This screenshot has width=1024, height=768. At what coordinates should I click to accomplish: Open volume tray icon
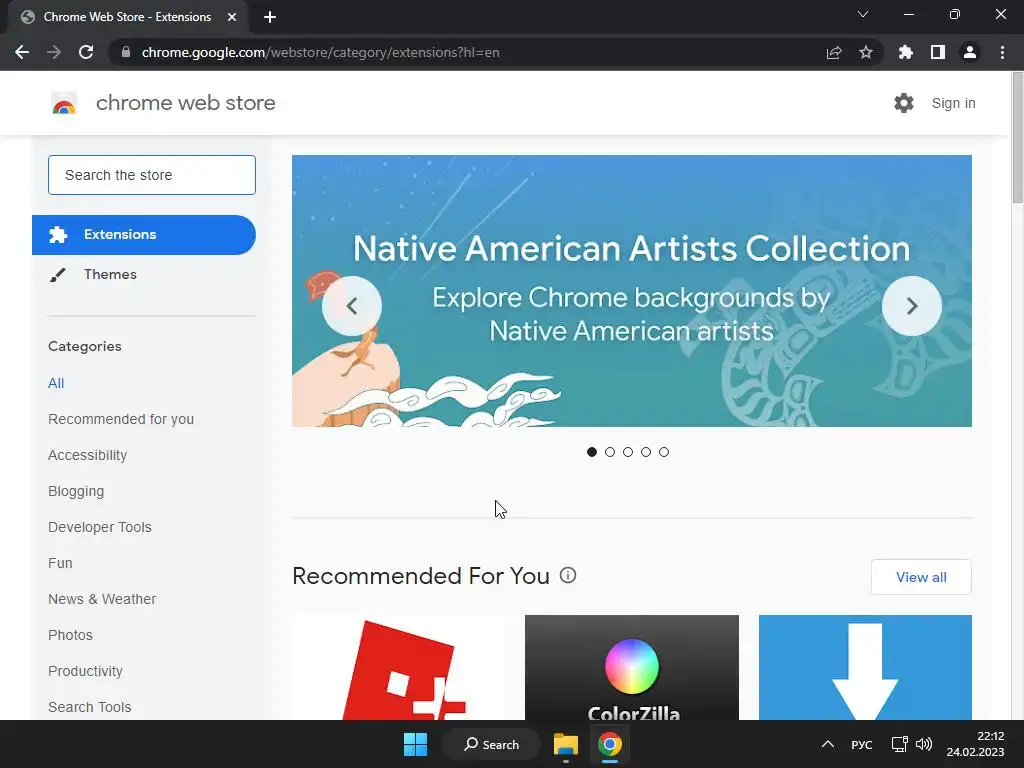pos(923,744)
